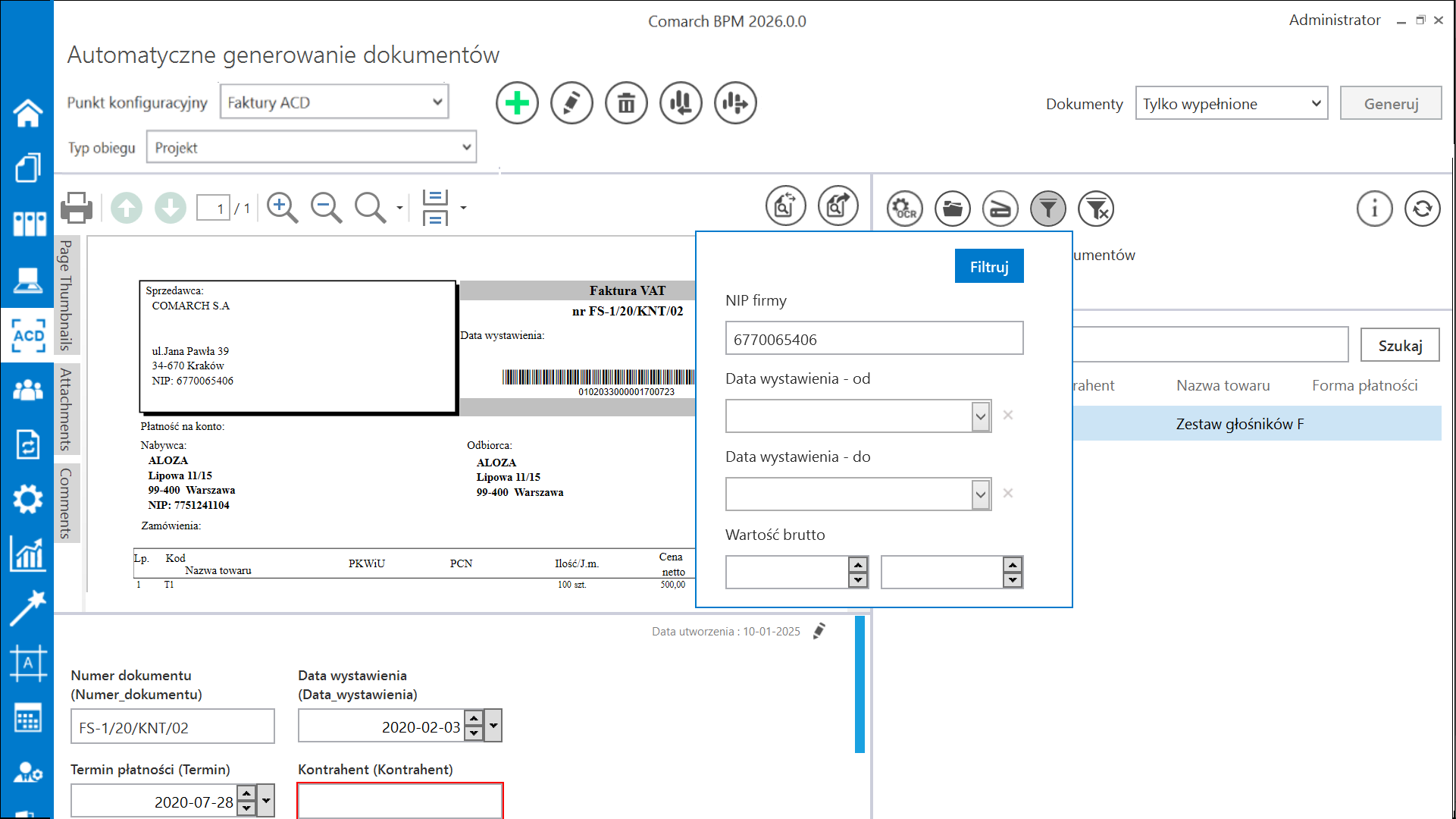Open the ACD module in sidebar
This screenshot has height=819, width=1456.
click(x=28, y=334)
